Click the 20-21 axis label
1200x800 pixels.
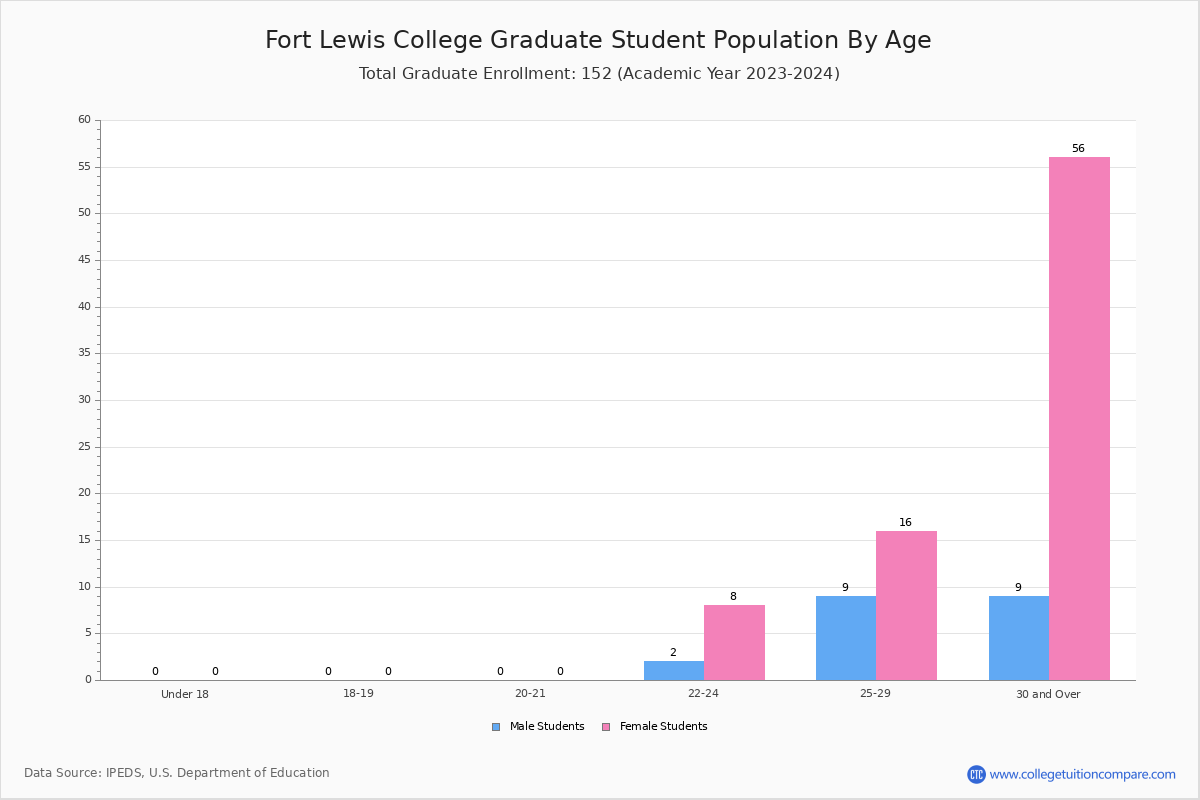[x=530, y=694]
